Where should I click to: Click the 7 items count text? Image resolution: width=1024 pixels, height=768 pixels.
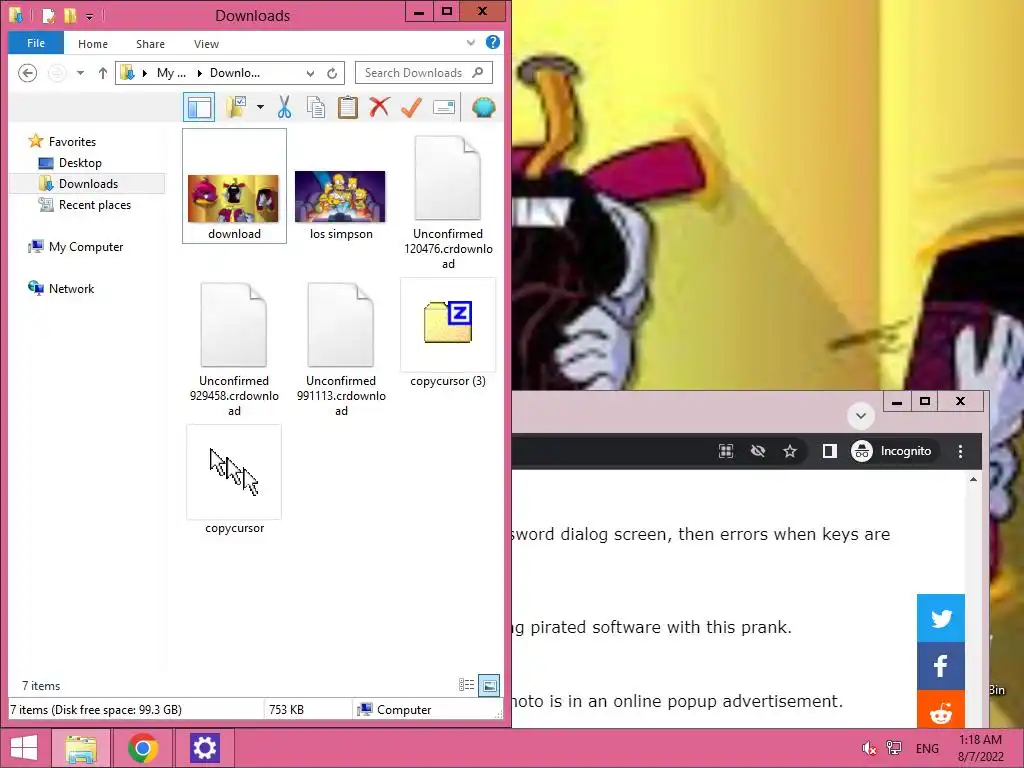(x=41, y=686)
